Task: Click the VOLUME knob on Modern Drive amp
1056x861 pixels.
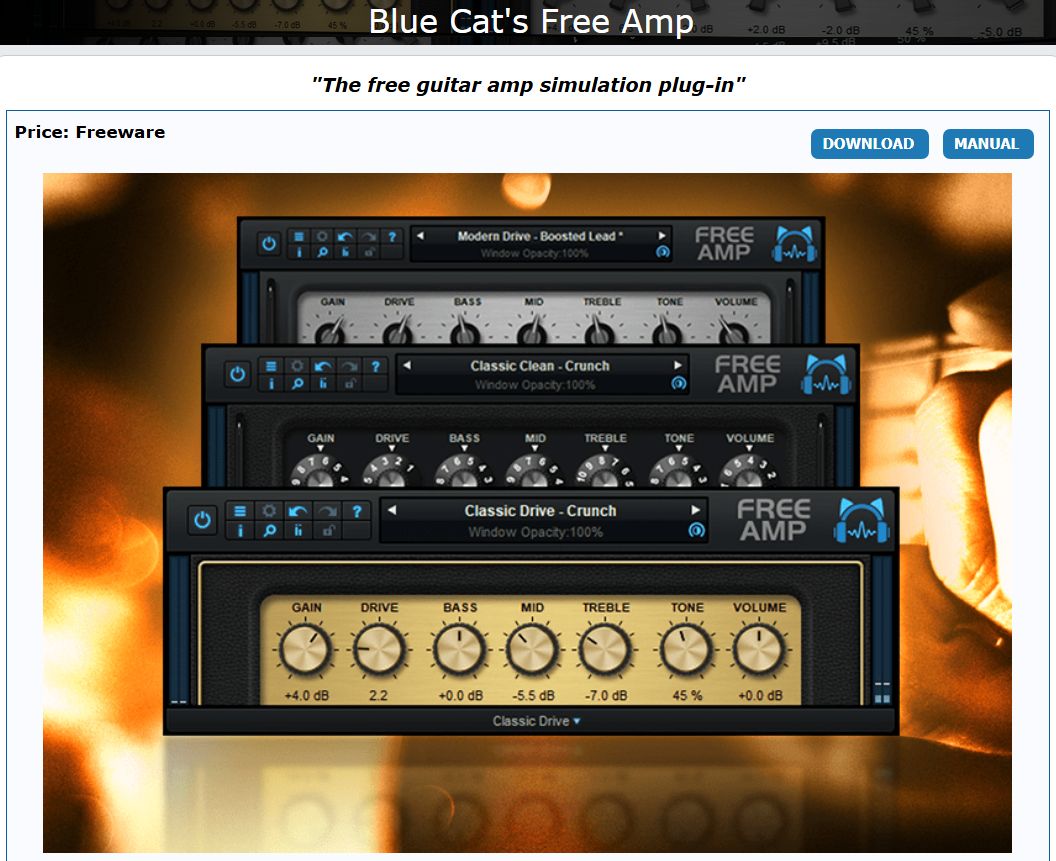Action: (734, 331)
